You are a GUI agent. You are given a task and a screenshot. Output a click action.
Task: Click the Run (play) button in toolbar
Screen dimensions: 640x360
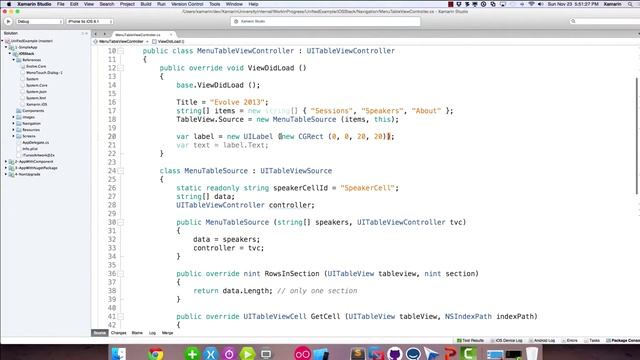point(8,21)
